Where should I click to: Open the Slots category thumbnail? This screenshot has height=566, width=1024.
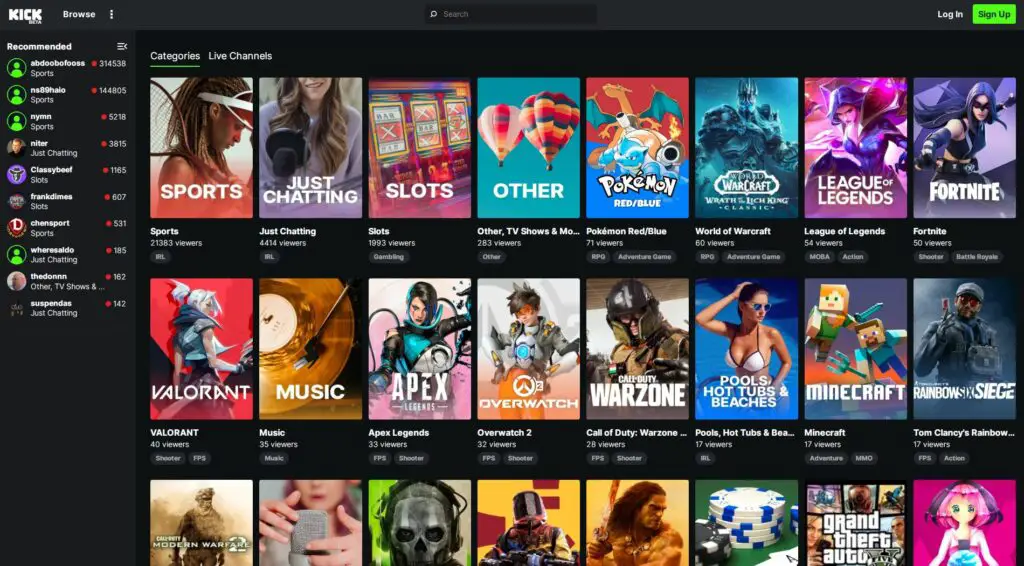[x=419, y=148]
